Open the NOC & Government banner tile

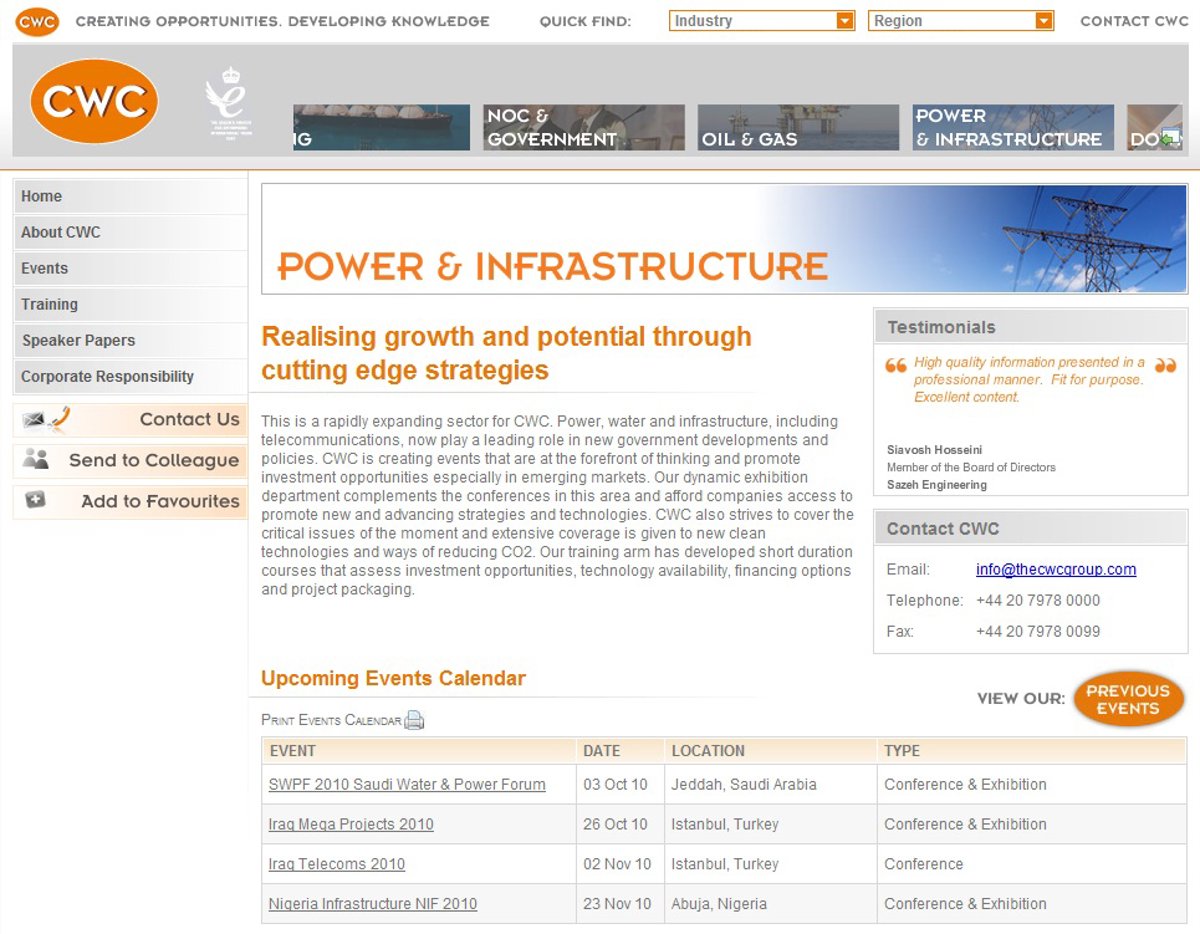[x=584, y=128]
